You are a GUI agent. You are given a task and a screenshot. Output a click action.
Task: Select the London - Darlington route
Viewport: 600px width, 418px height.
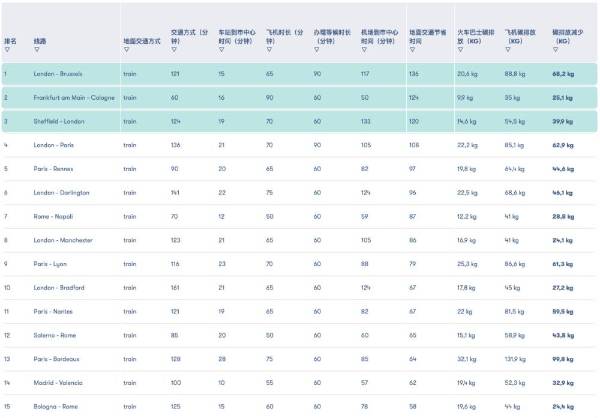(61, 193)
